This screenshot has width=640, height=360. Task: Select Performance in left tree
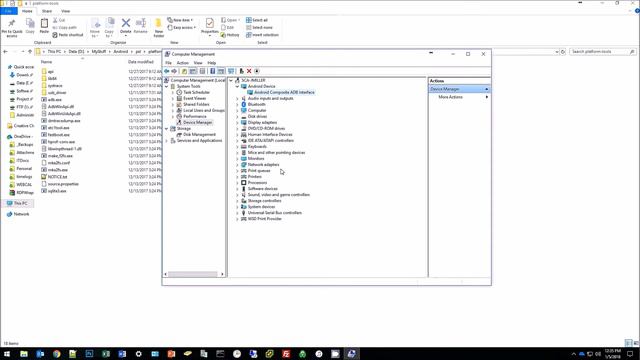coord(194,117)
